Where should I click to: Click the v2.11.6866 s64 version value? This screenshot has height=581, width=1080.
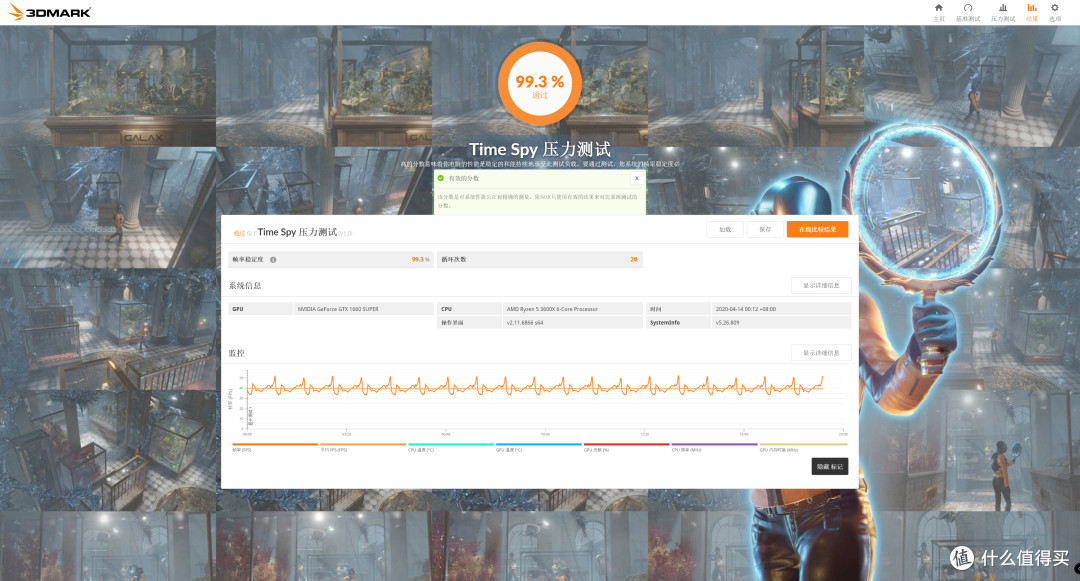click(x=525, y=322)
